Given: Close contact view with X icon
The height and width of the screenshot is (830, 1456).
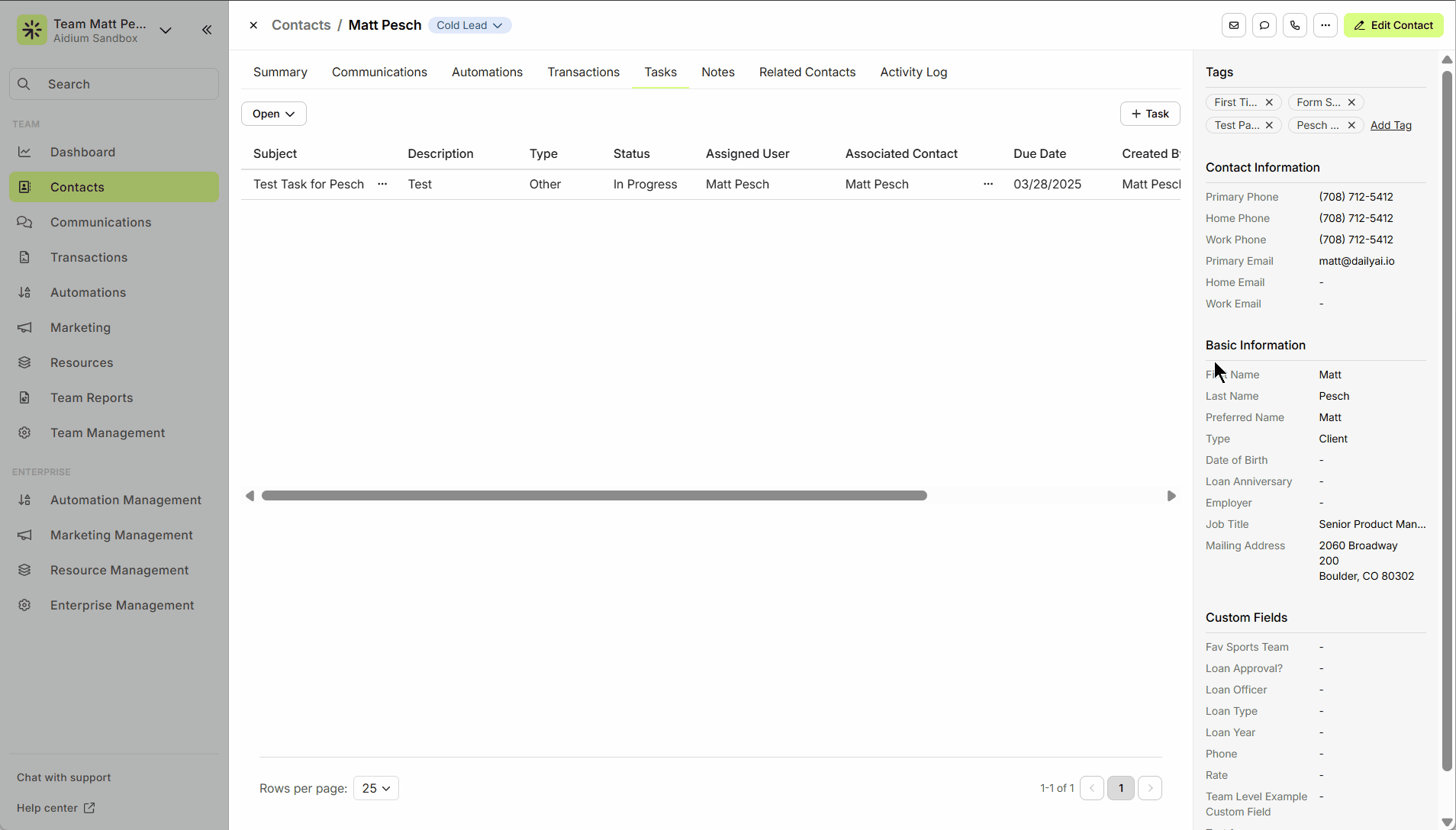Looking at the screenshot, I should (253, 25).
